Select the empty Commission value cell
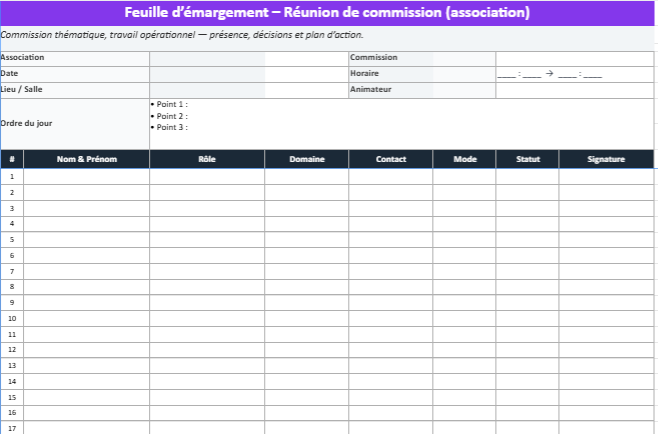This screenshot has height=434, width=658. 574,58
